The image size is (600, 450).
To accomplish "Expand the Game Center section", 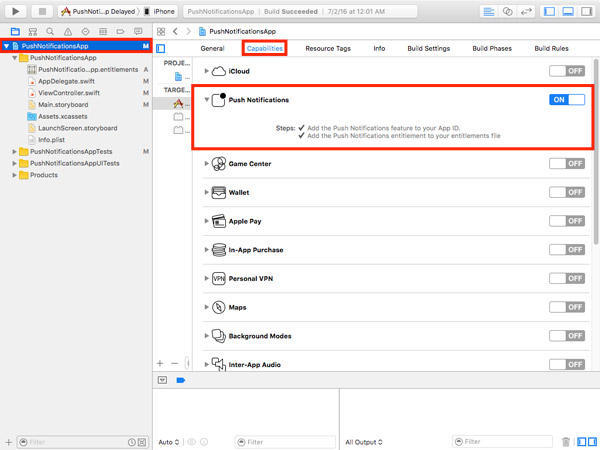I will (206, 163).
